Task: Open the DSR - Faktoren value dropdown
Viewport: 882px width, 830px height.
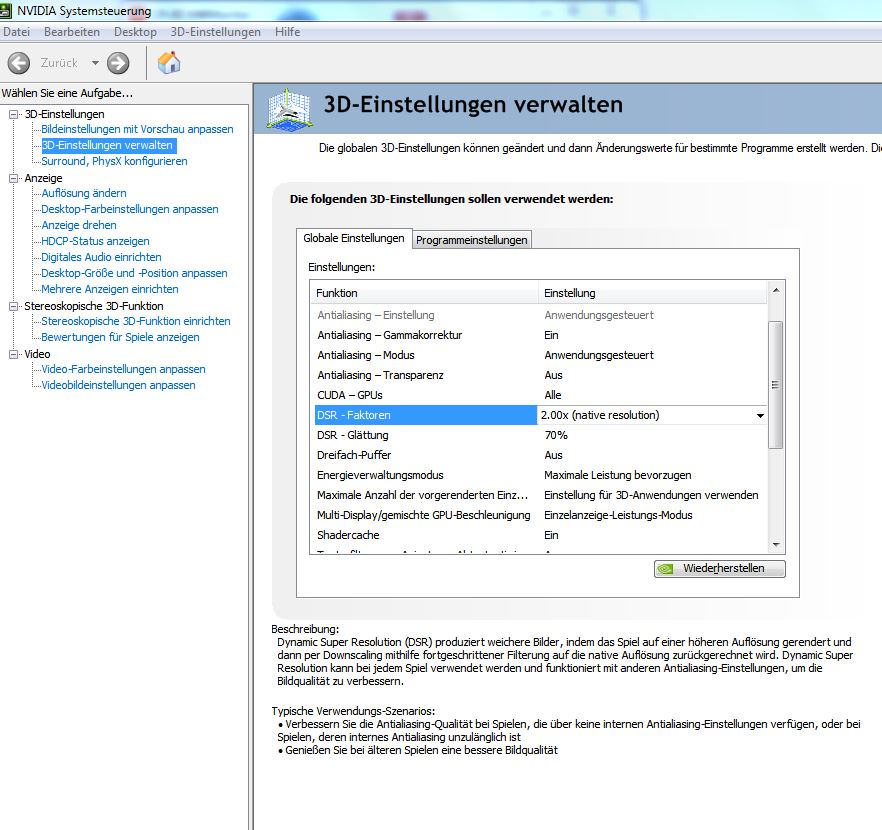Action: pos(760,416)
